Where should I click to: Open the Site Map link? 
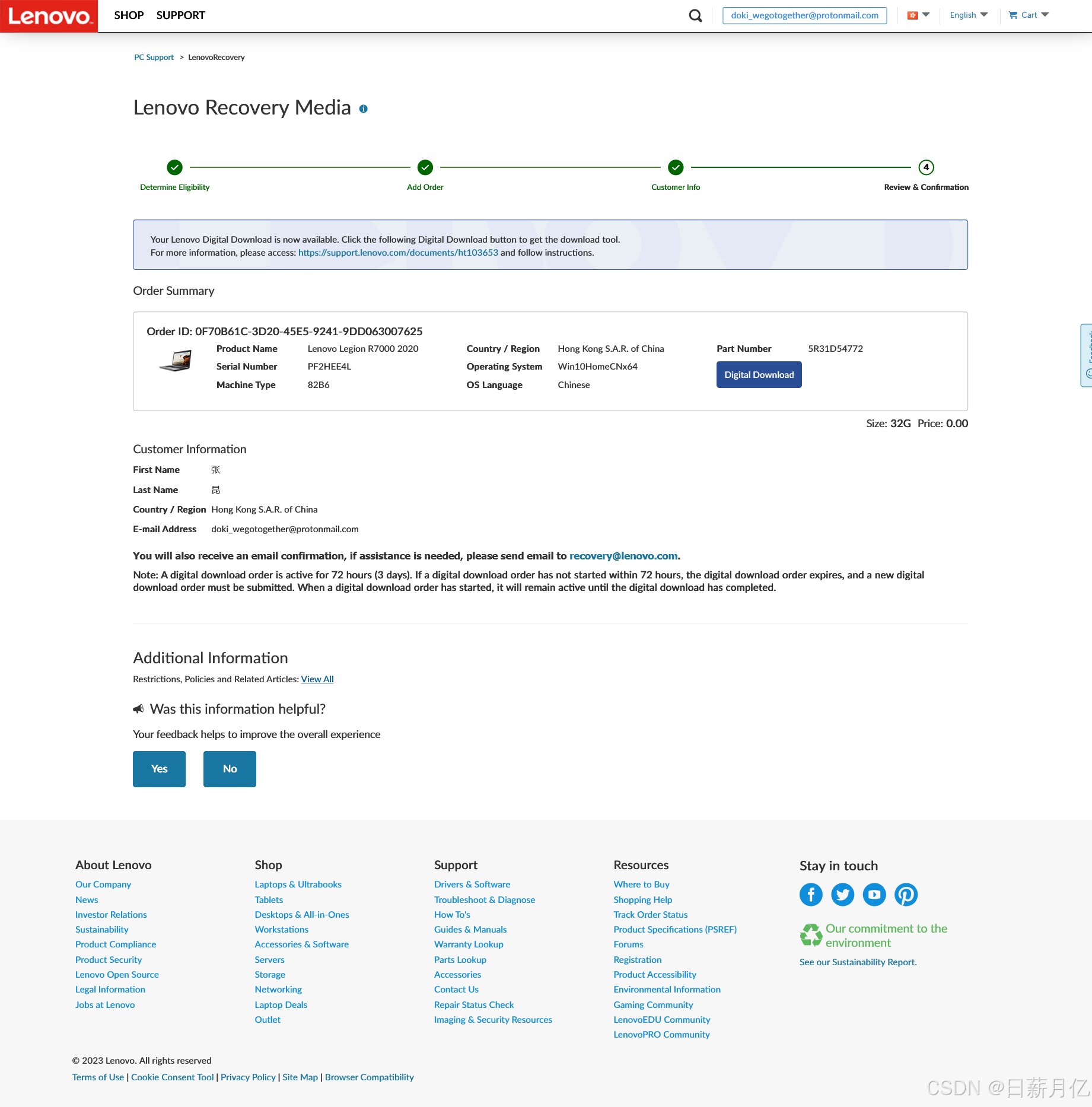click(300, 1077)
